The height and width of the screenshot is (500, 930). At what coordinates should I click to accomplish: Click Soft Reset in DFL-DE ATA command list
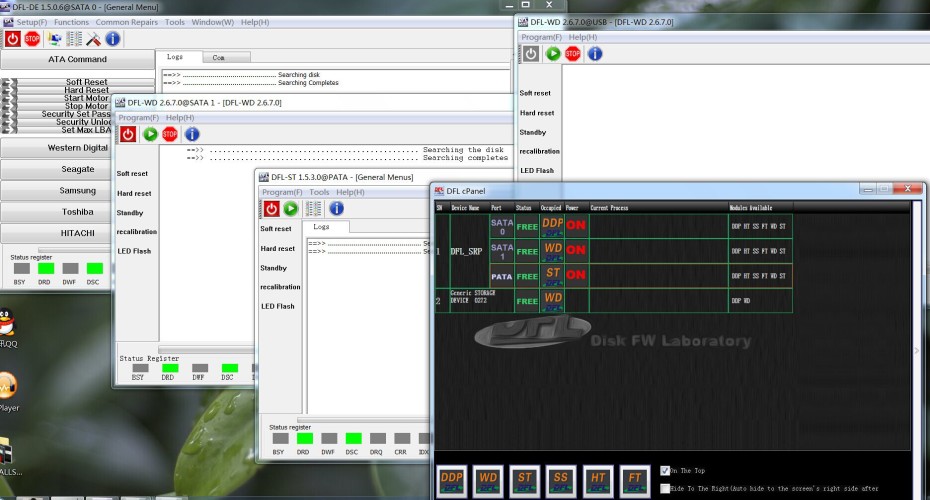tap(87, 82)
